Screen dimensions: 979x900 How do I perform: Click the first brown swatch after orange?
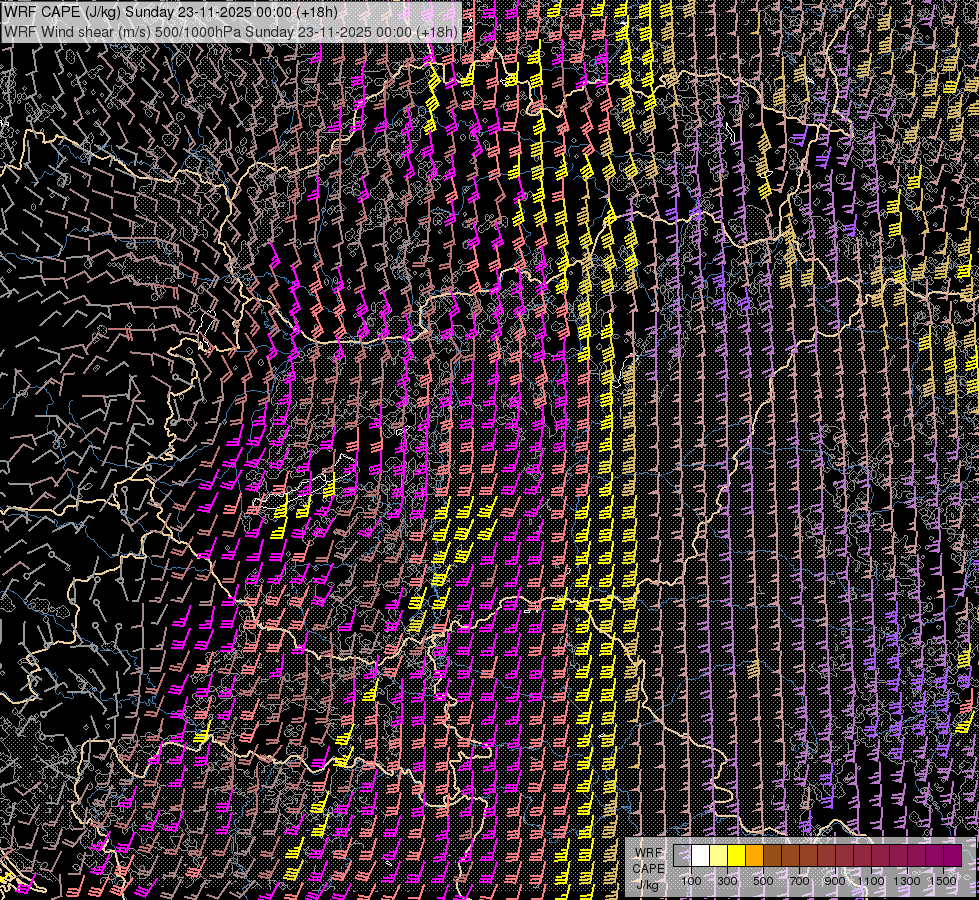pyautogui.click(x=772, y=856)
